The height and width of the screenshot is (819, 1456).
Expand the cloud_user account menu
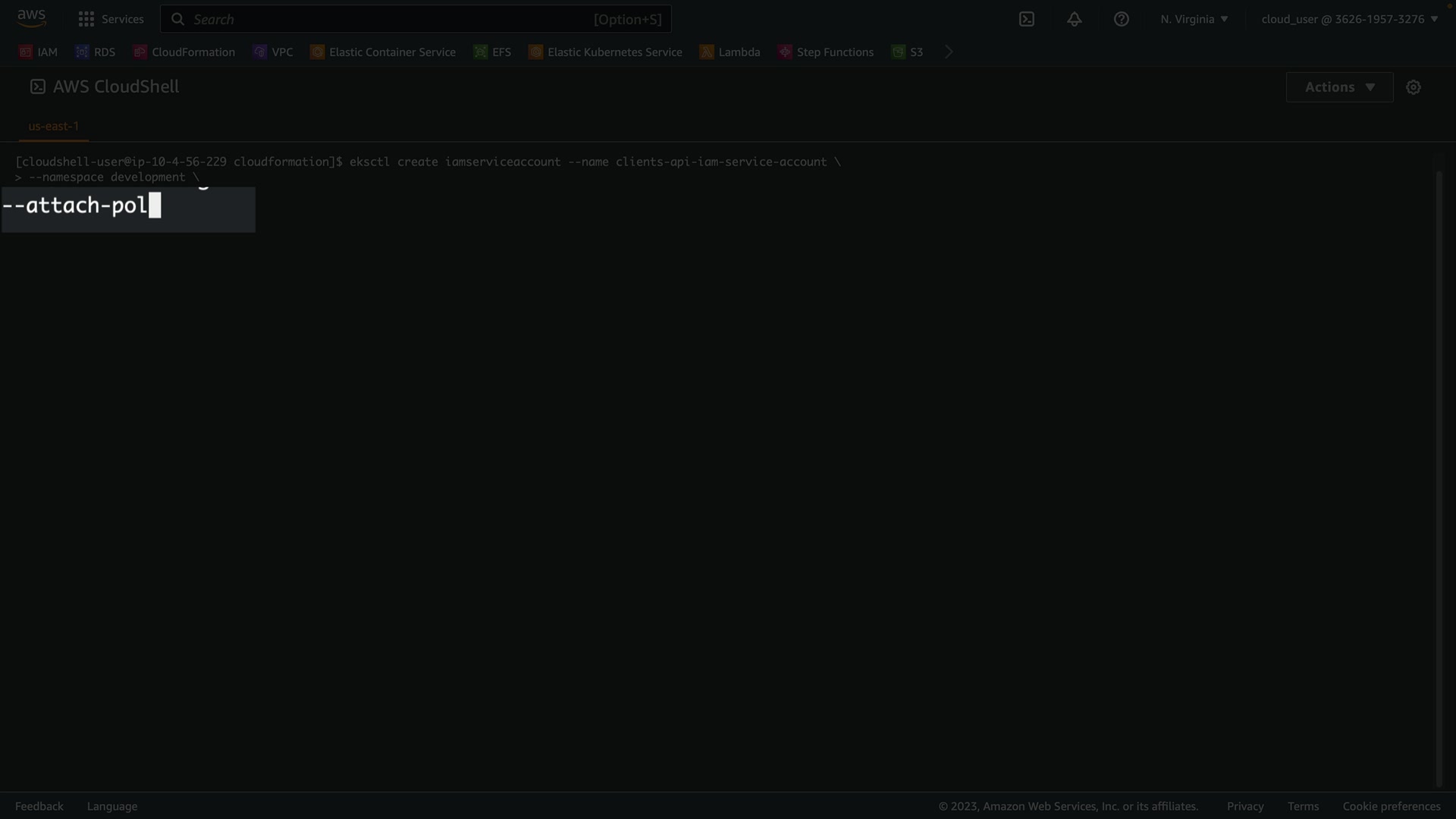(x=1349, y=19)
